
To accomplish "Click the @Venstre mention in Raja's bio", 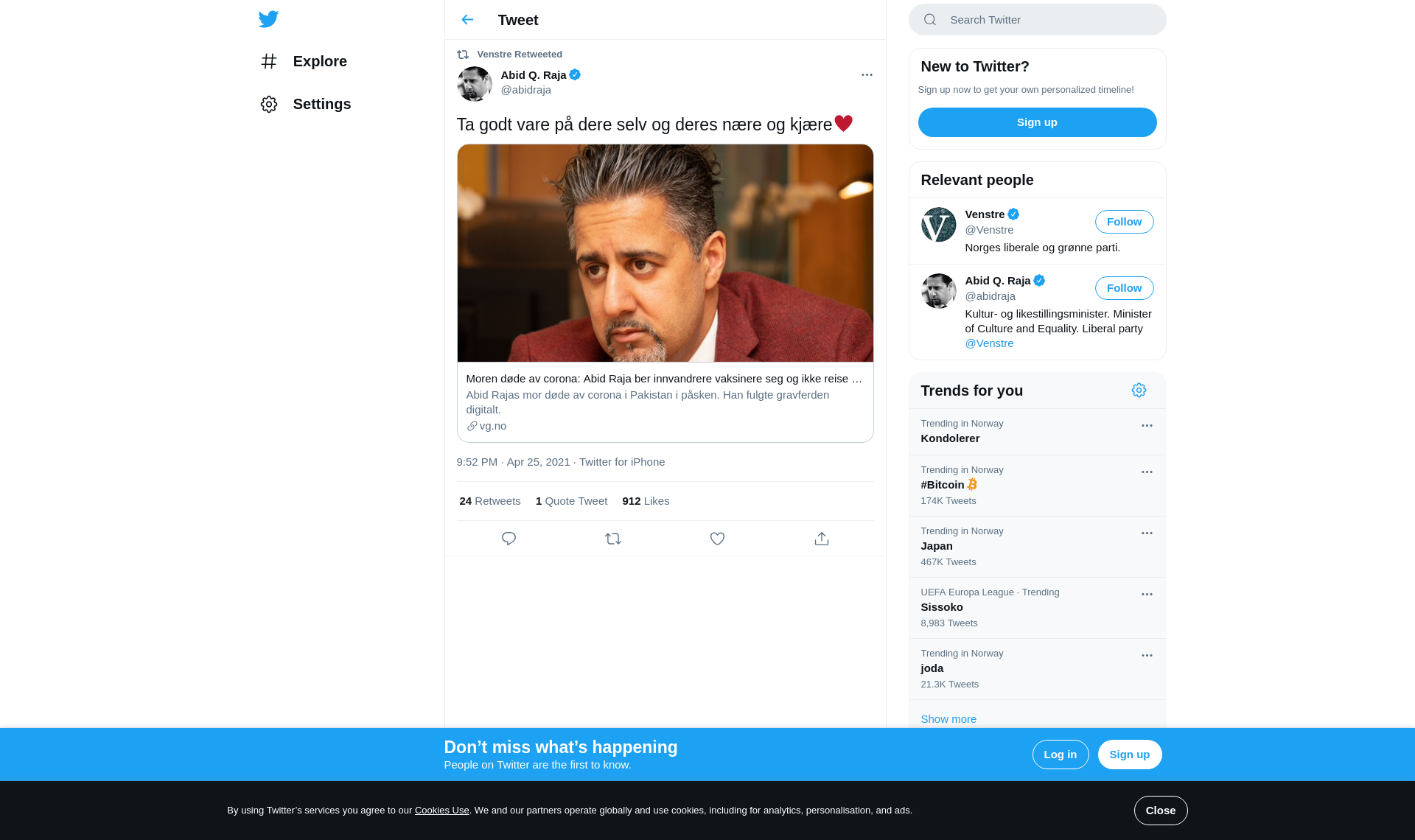I will click(x=989, y=343).
